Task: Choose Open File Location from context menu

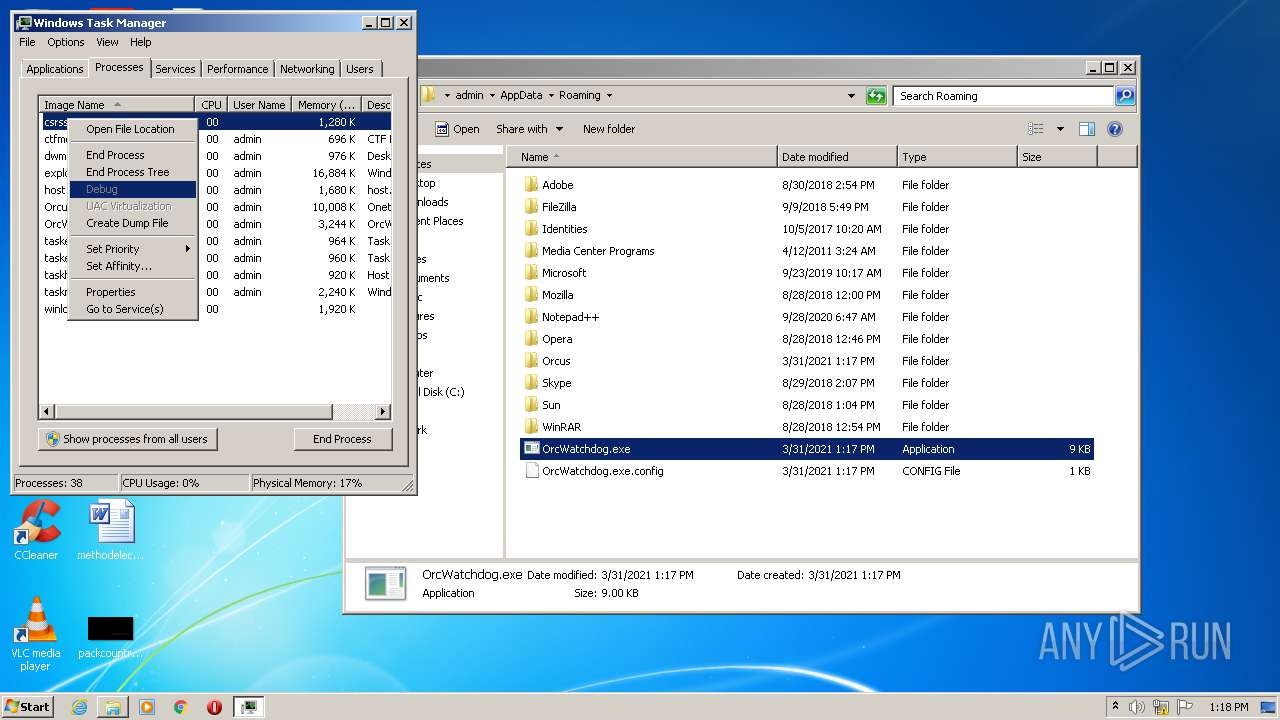Action: (x=133, y=129)
